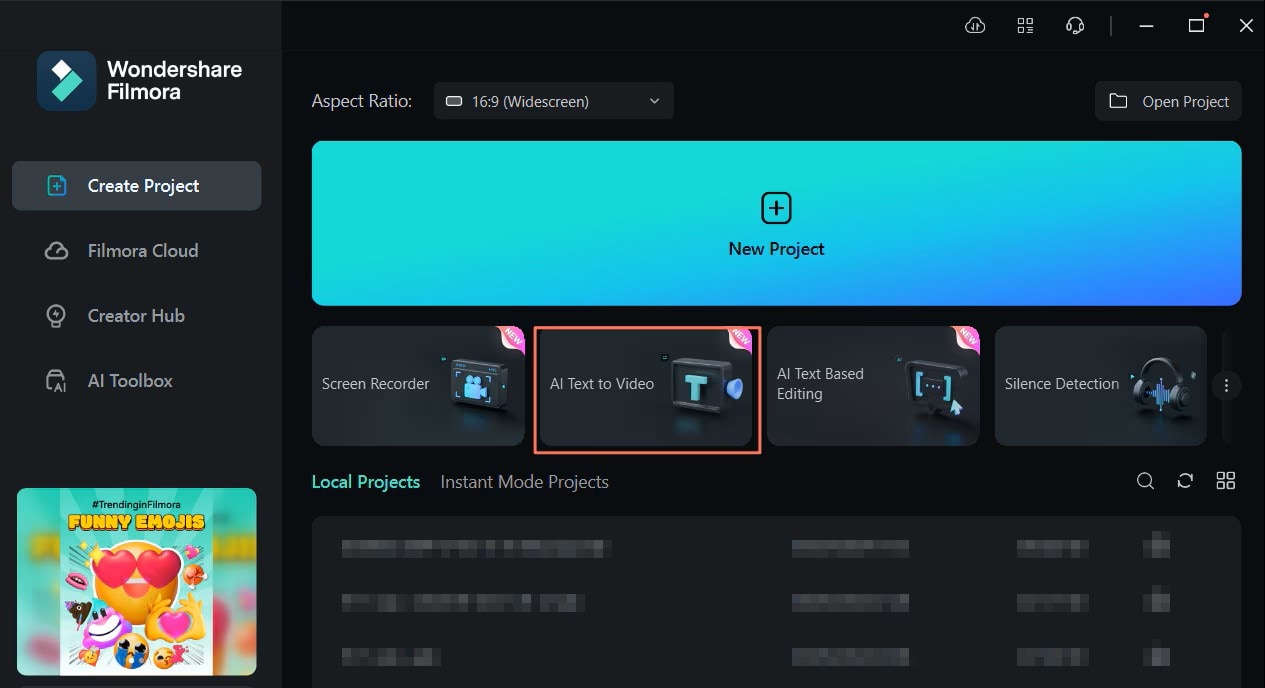
Task: Launch the Screen Recorder card
Action: (418, 386)
